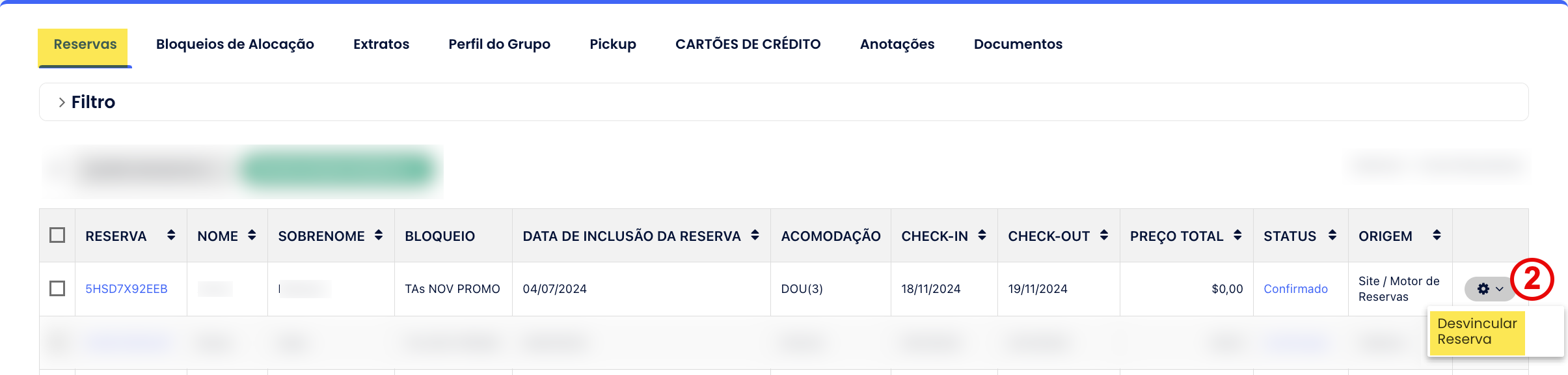Open the Extratos tab
Viewport: 1568px width, 375px height.
point(381,44)
